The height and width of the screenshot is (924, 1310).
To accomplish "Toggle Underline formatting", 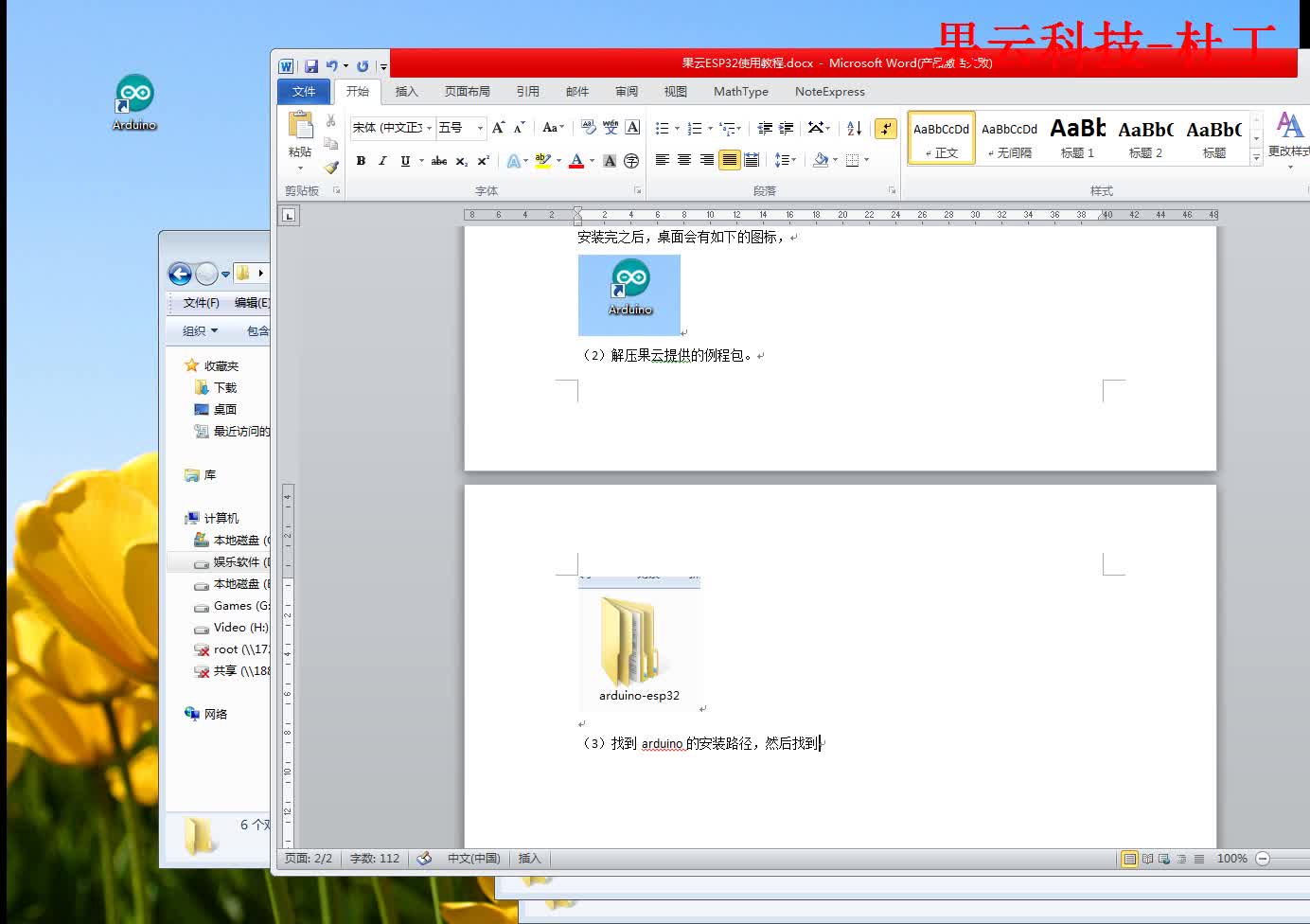I will pos(405,161).
